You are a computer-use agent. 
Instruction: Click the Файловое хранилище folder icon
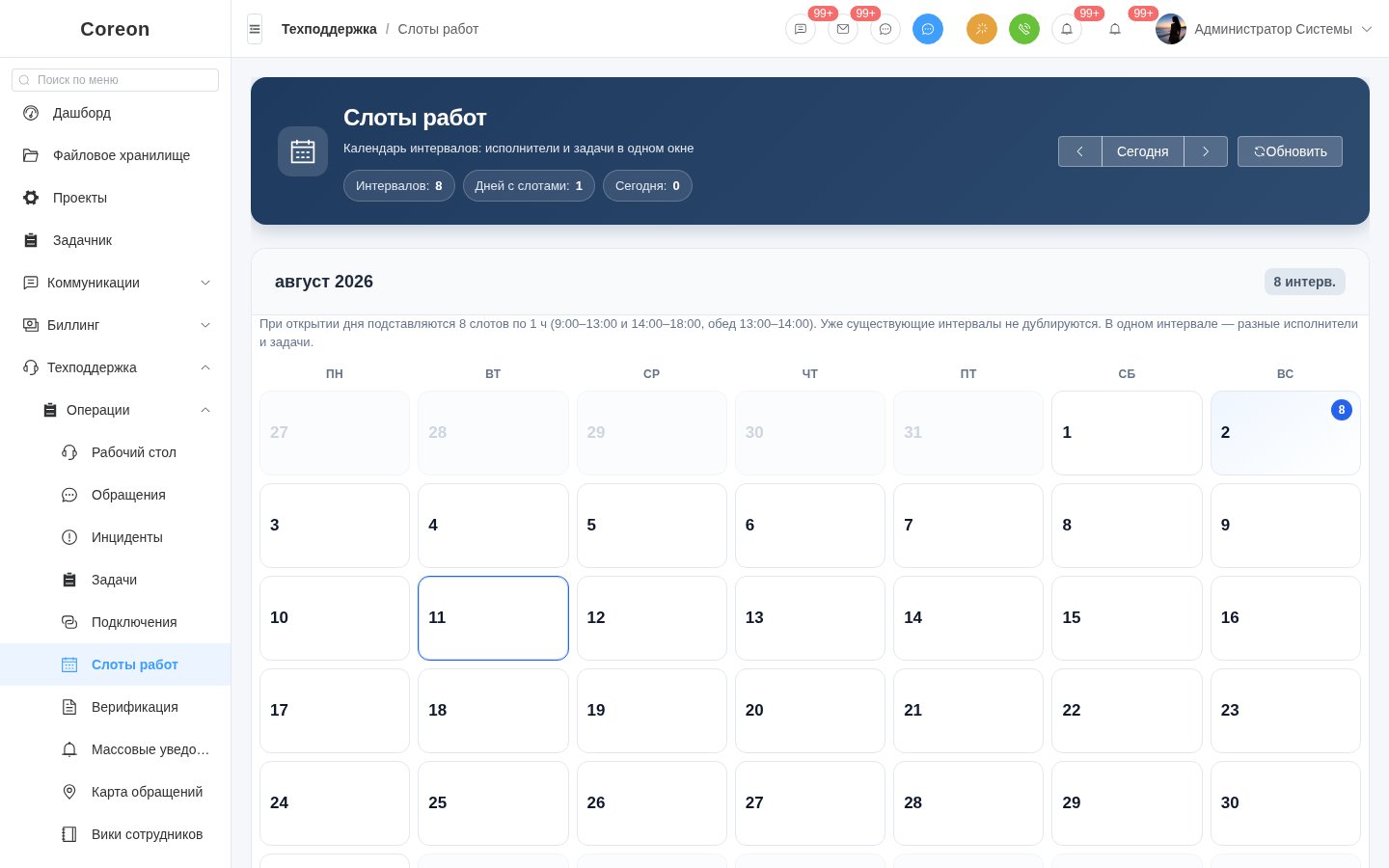(31, 155)
